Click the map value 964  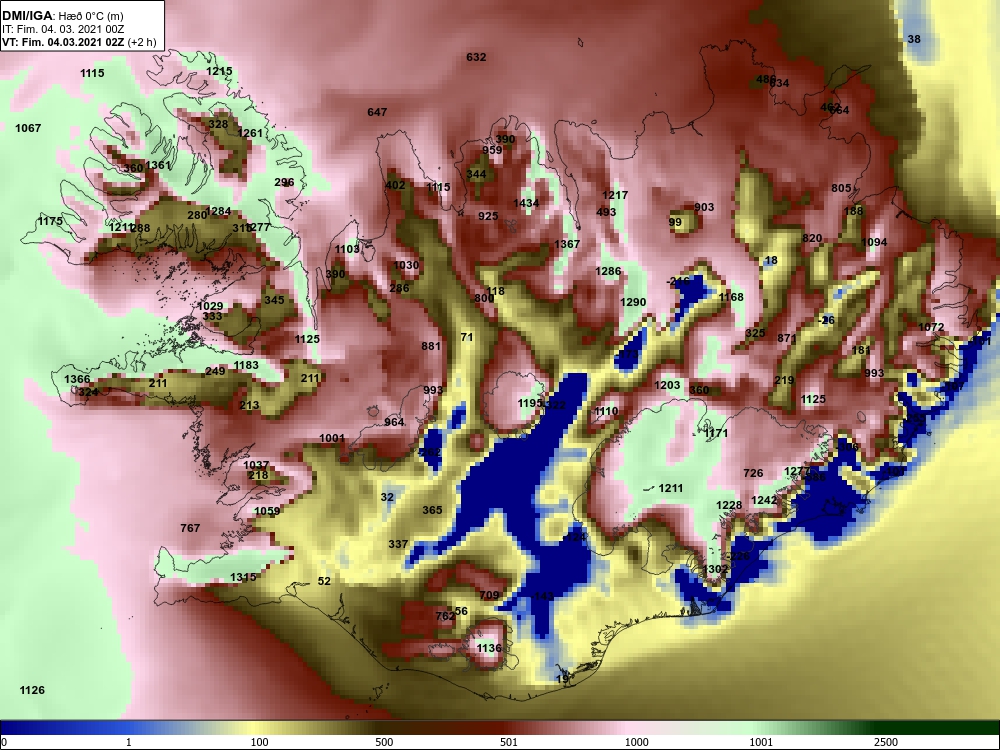point(394,422)
